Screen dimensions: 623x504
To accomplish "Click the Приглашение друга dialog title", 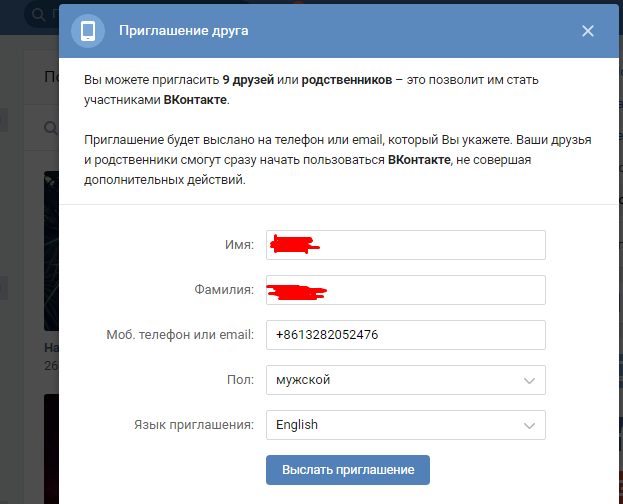I will click(184, 30).
